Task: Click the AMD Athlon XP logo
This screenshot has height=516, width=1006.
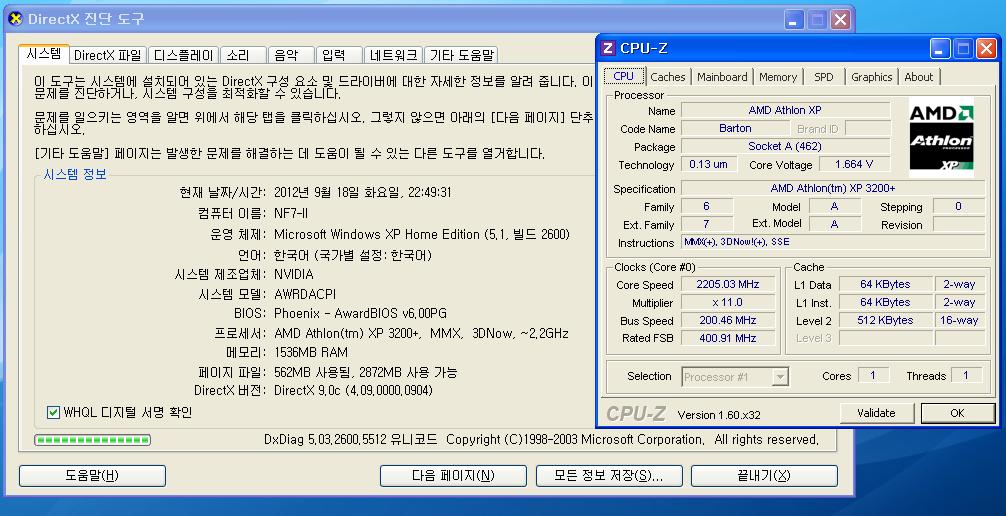Action: 941,138
